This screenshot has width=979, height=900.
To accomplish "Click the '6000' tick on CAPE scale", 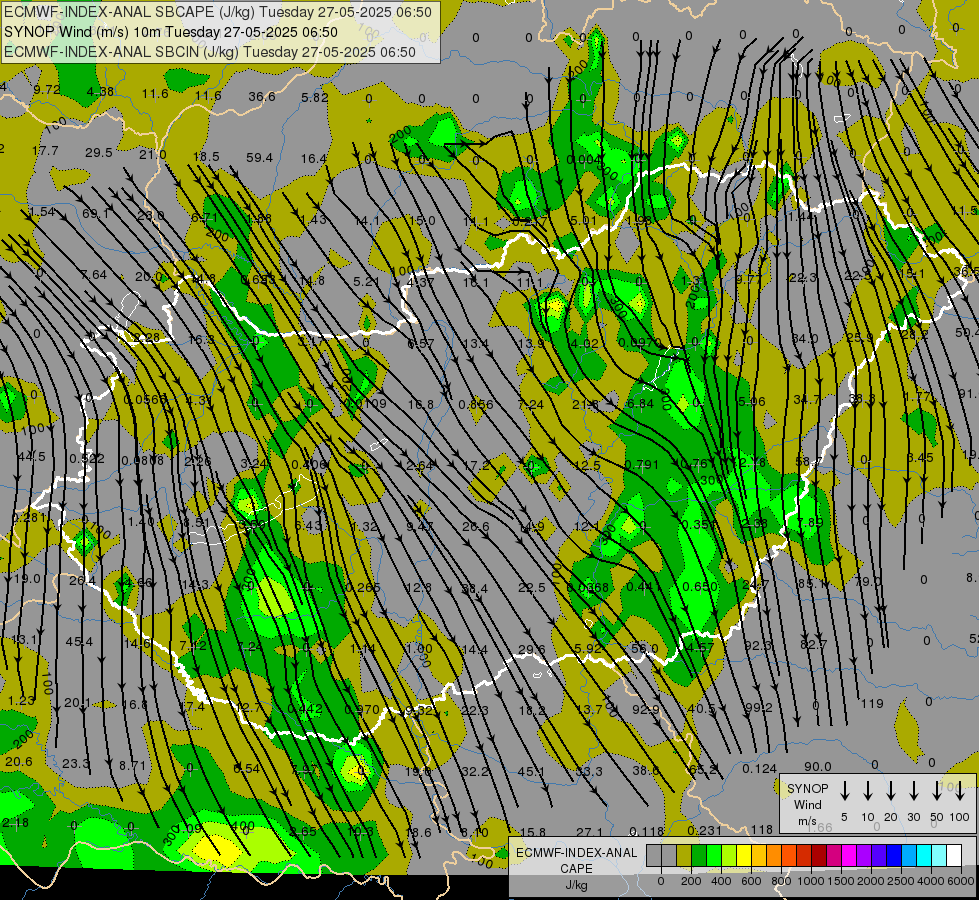I will point(961,881).
